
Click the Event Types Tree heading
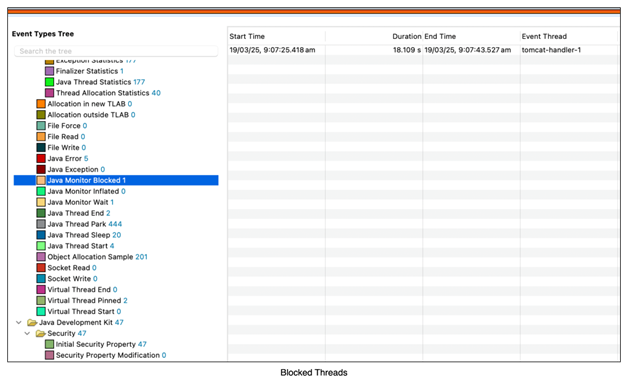click(x=43, y=34)
